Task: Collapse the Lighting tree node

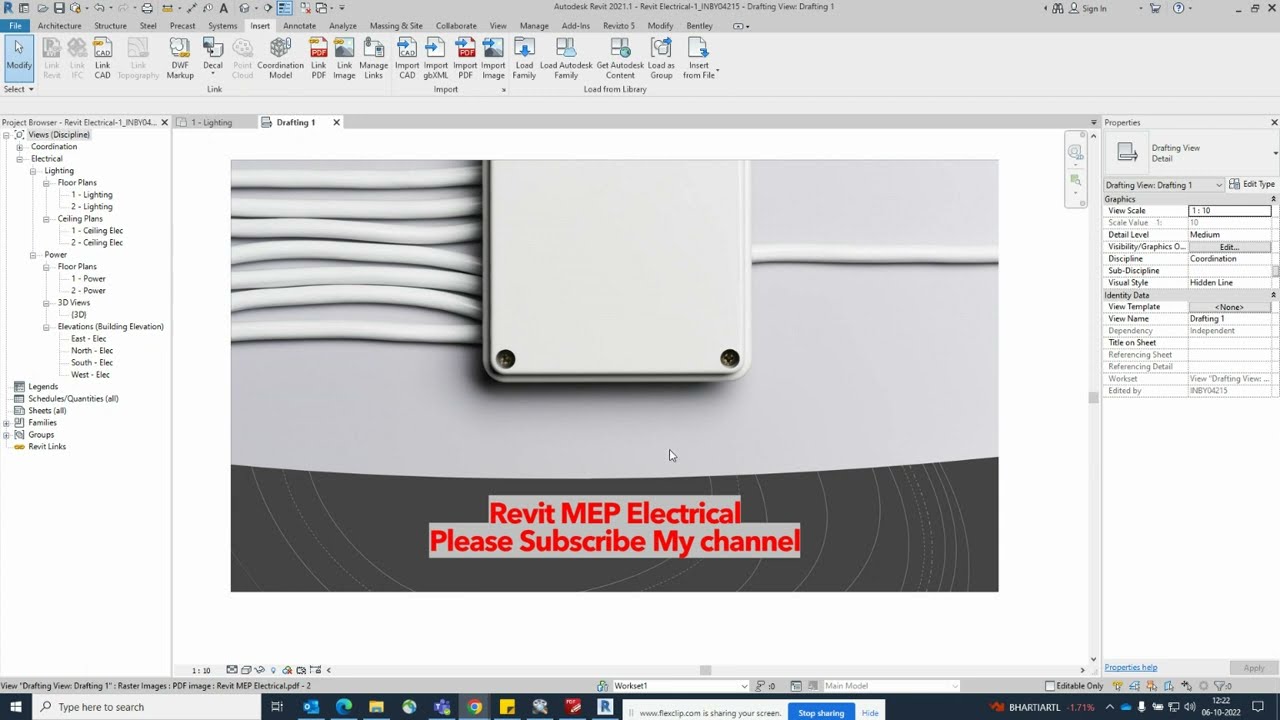Action: 33,171
